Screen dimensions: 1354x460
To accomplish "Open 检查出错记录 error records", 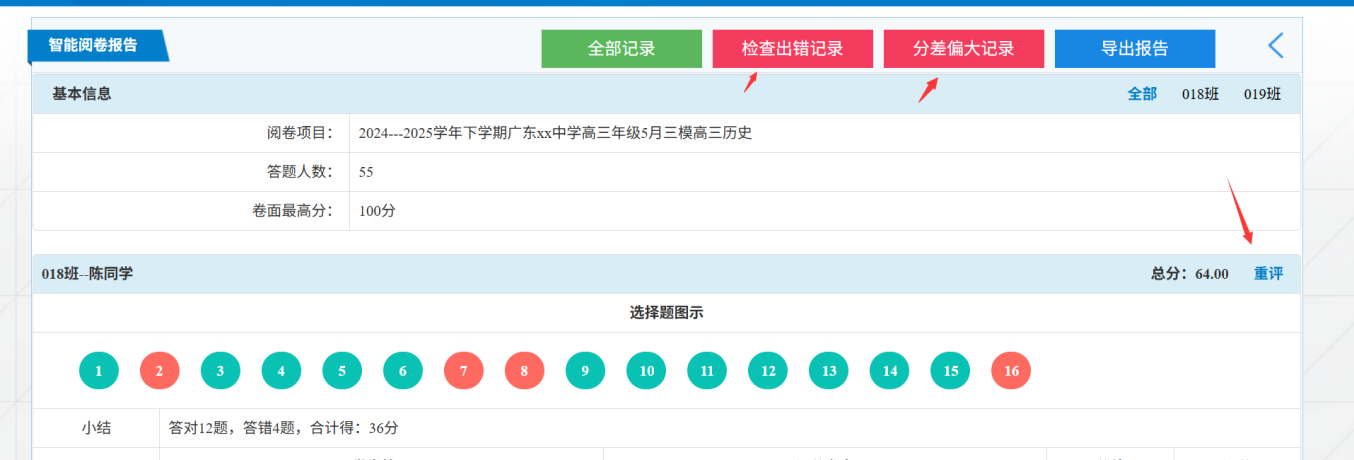I will (792, 49).
